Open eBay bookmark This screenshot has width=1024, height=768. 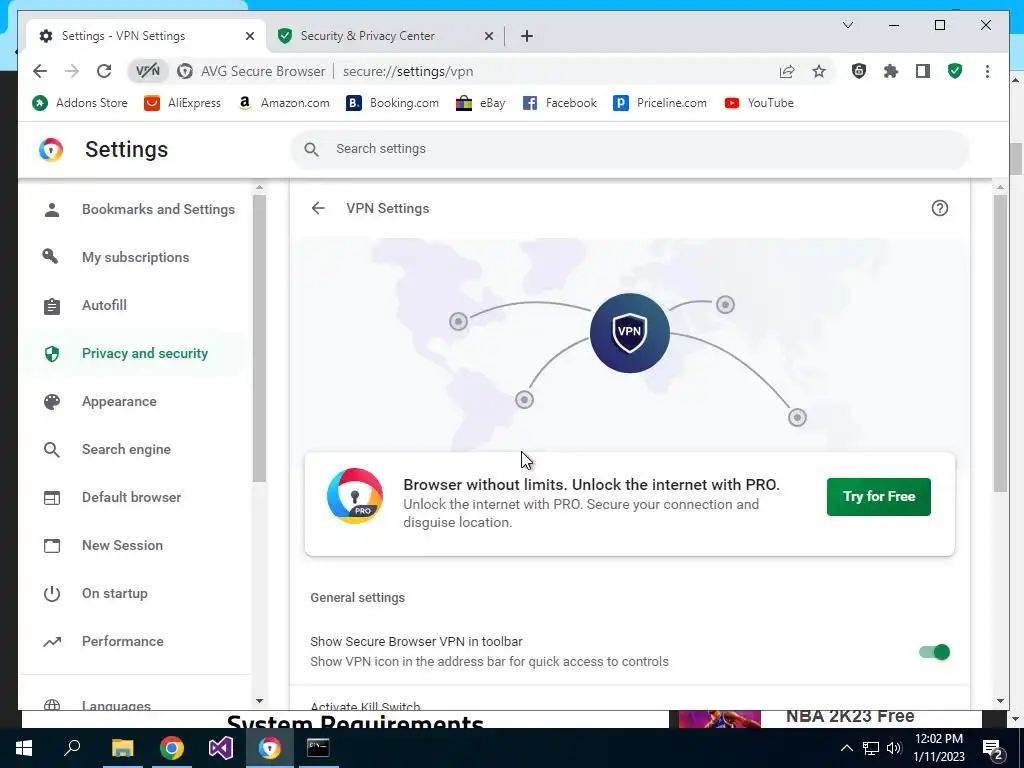tap(481, 103)
